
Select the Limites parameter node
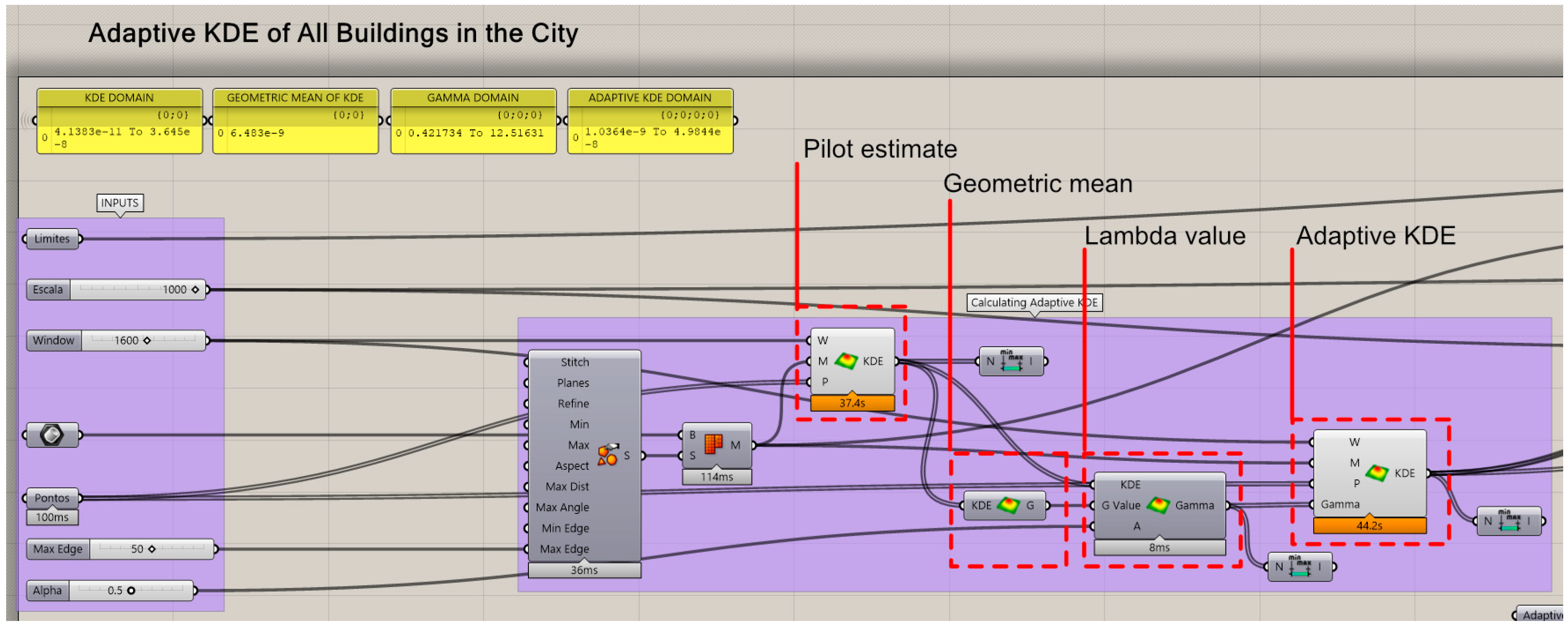pos(52,239)
